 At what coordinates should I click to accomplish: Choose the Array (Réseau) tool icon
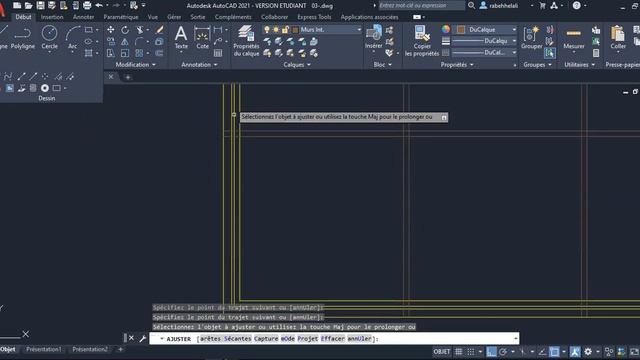[139, 53]
